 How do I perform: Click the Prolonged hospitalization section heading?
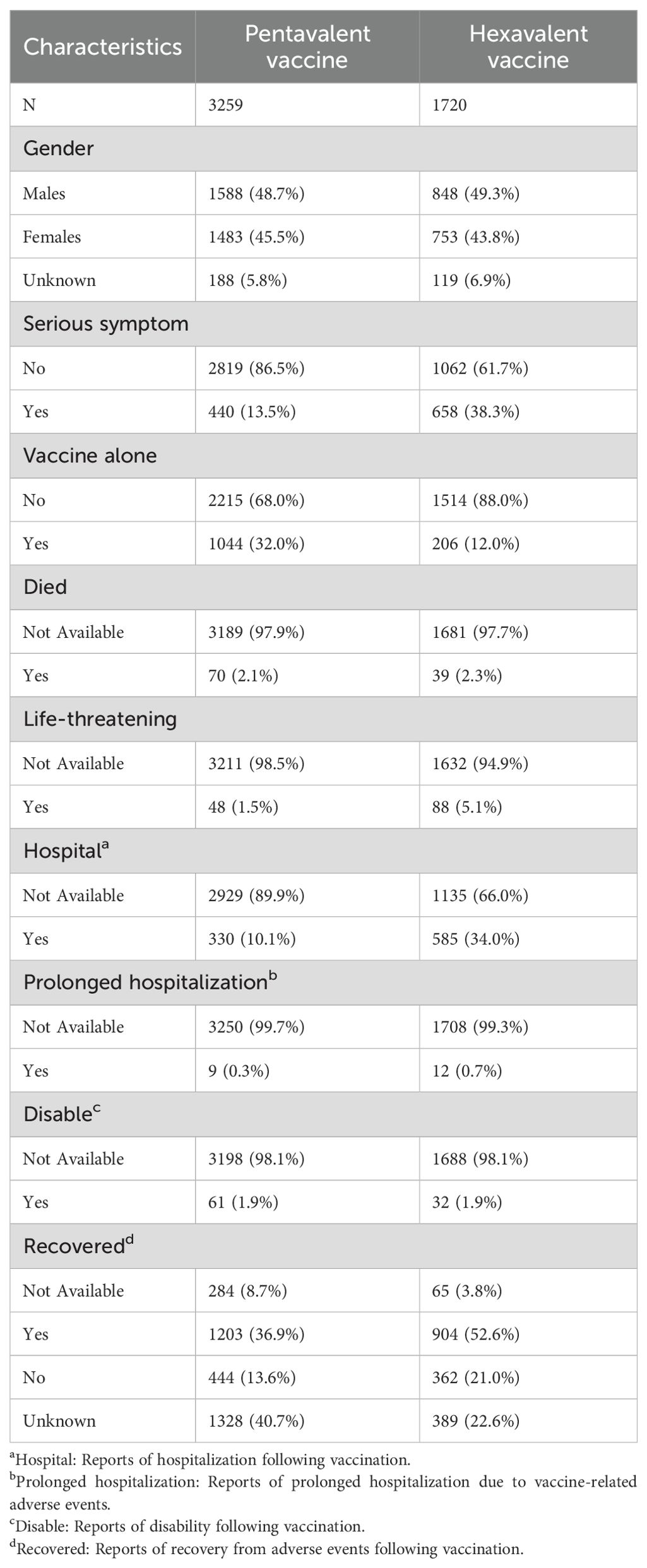pyautogui.click(x=150, y=982)
